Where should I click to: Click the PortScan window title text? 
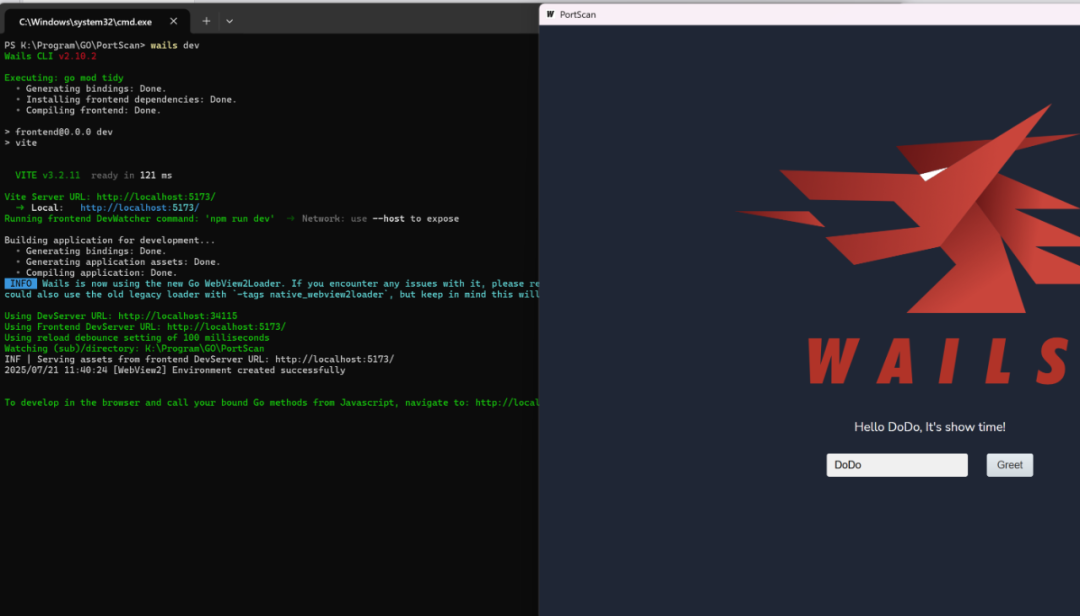(578, 14)
